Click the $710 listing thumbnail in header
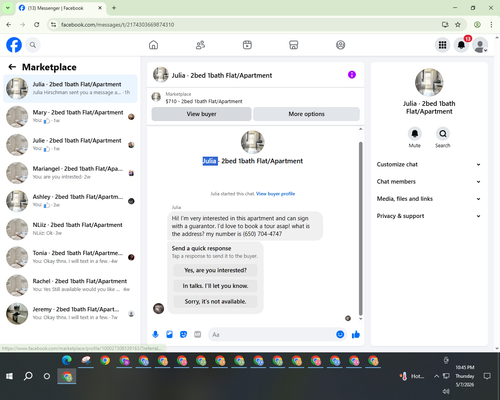Screen dimensions: 500x400 coord(156,97)
